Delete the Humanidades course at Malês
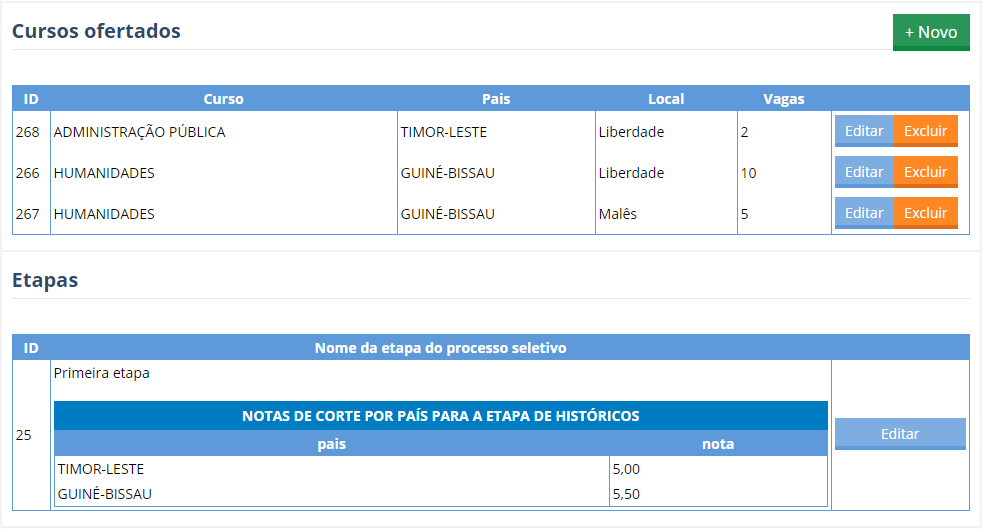Screen dimensions: 982x529 925,213
